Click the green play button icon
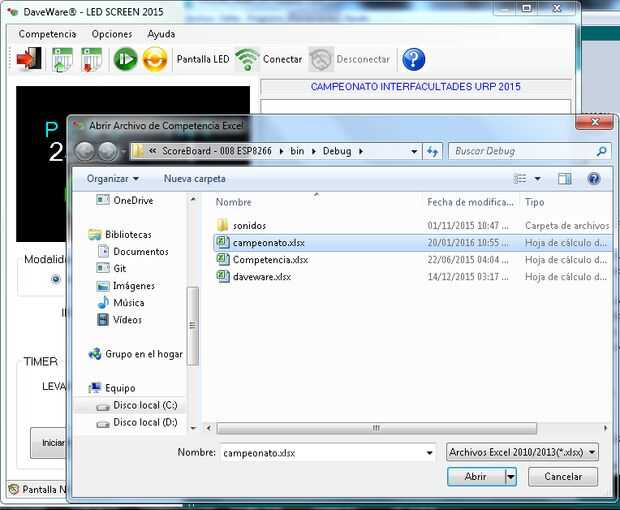The image size is (620, 510). [125, 59]
